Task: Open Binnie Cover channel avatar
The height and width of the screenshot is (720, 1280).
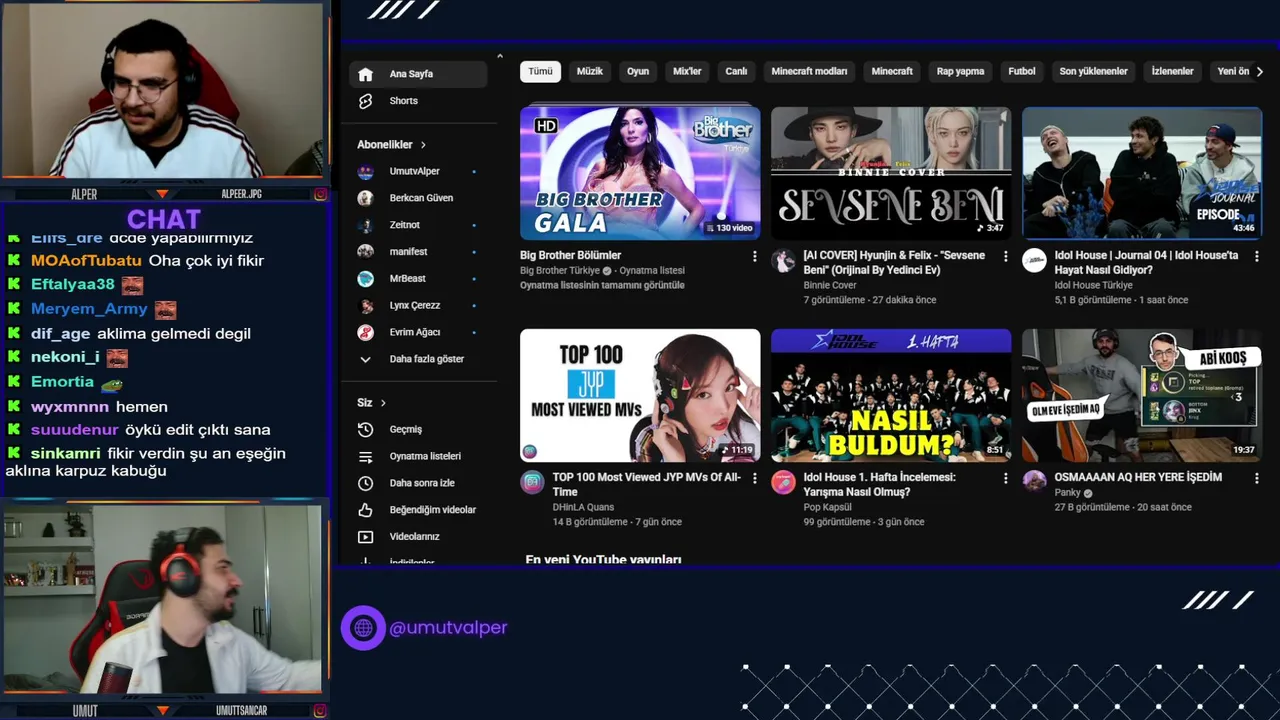Action: (x=783, y=261)
